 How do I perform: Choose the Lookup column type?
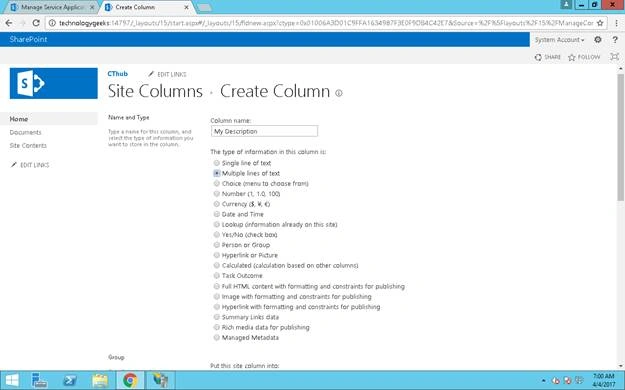216,225
